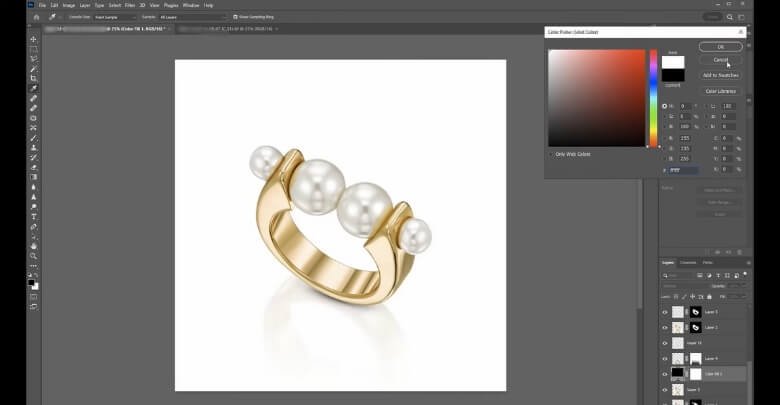780x405 pixels.
Task: Click Color Fill 1 black fill thumbnail
Action: click(678, 373)
